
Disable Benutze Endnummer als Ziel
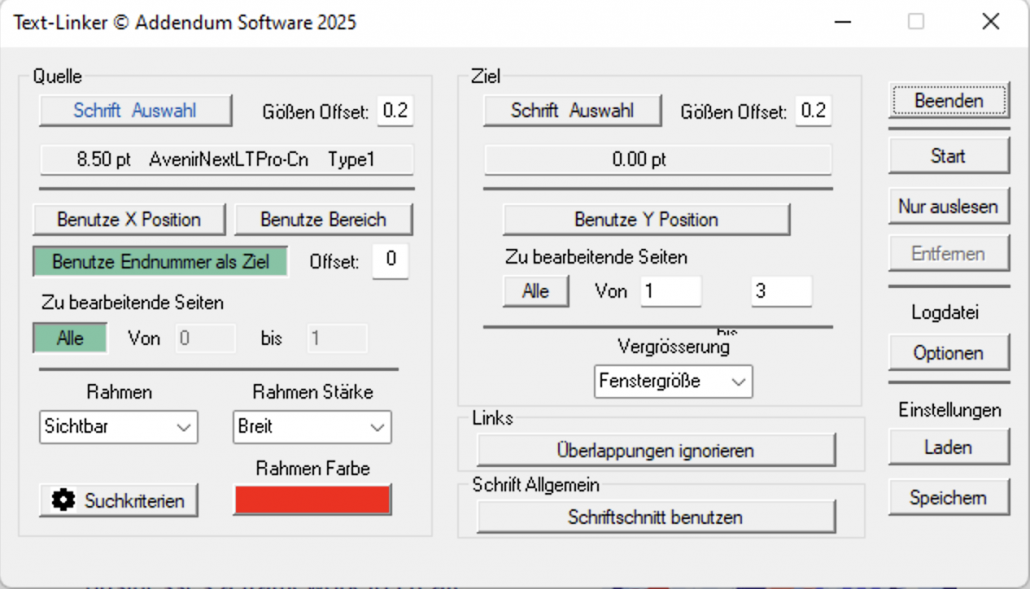160,261
